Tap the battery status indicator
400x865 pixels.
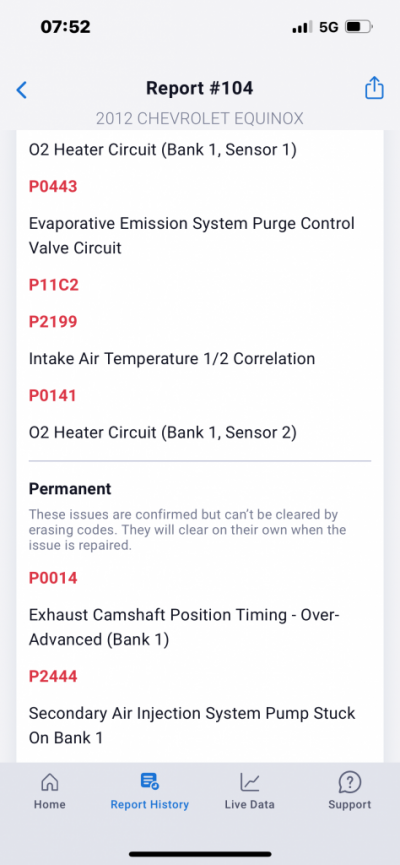coord(359,27)
